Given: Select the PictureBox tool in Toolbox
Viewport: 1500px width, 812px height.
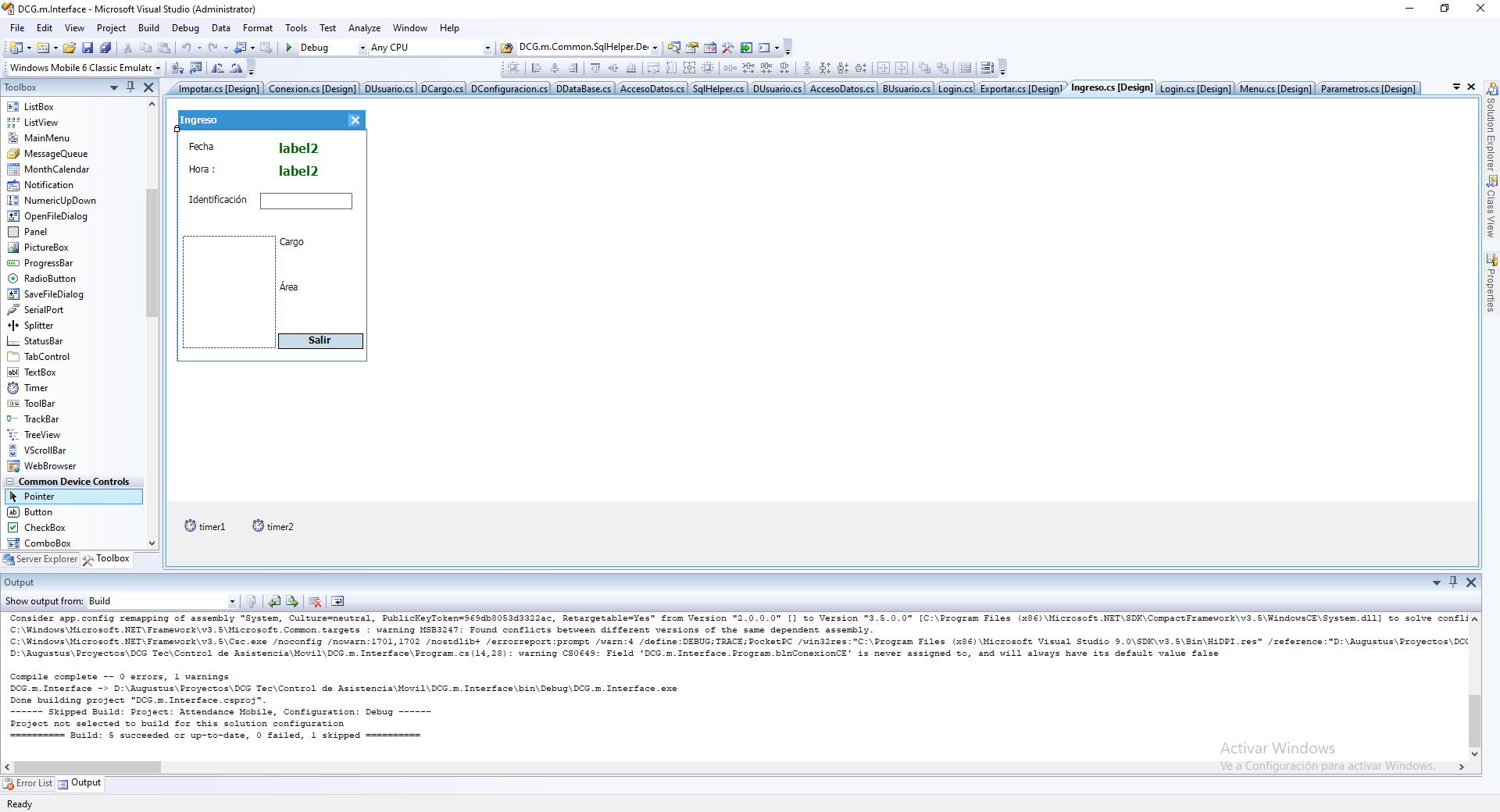Looking at the screenshot, I should click(46, 248).
